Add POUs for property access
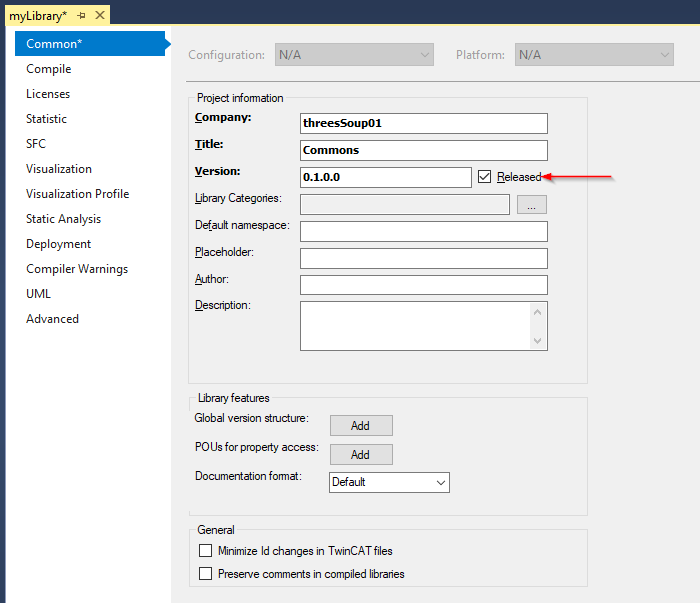This screenshot has height=603, width=700. coord(361,454)
